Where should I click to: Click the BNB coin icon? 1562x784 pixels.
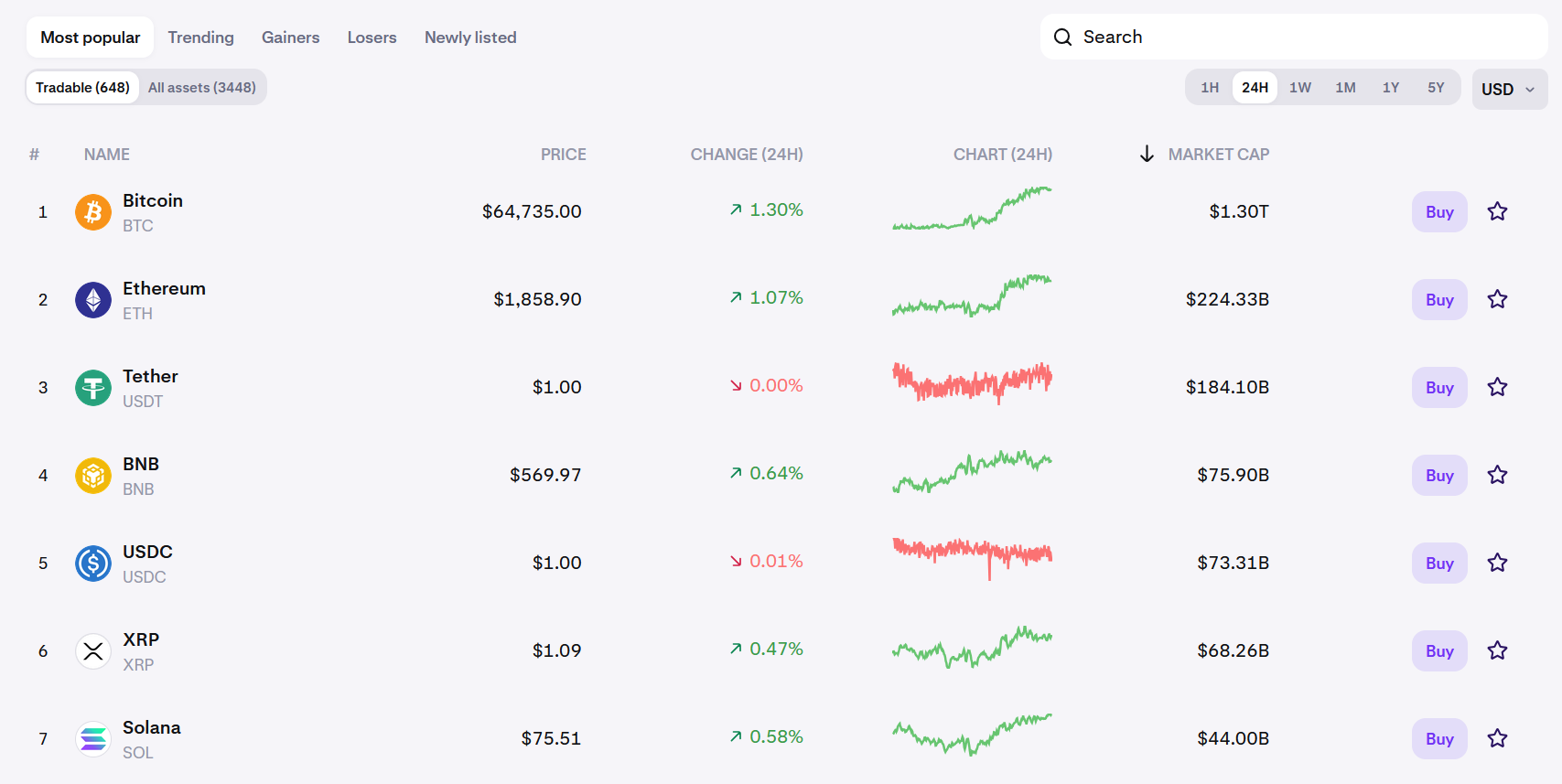pos(92,476)
